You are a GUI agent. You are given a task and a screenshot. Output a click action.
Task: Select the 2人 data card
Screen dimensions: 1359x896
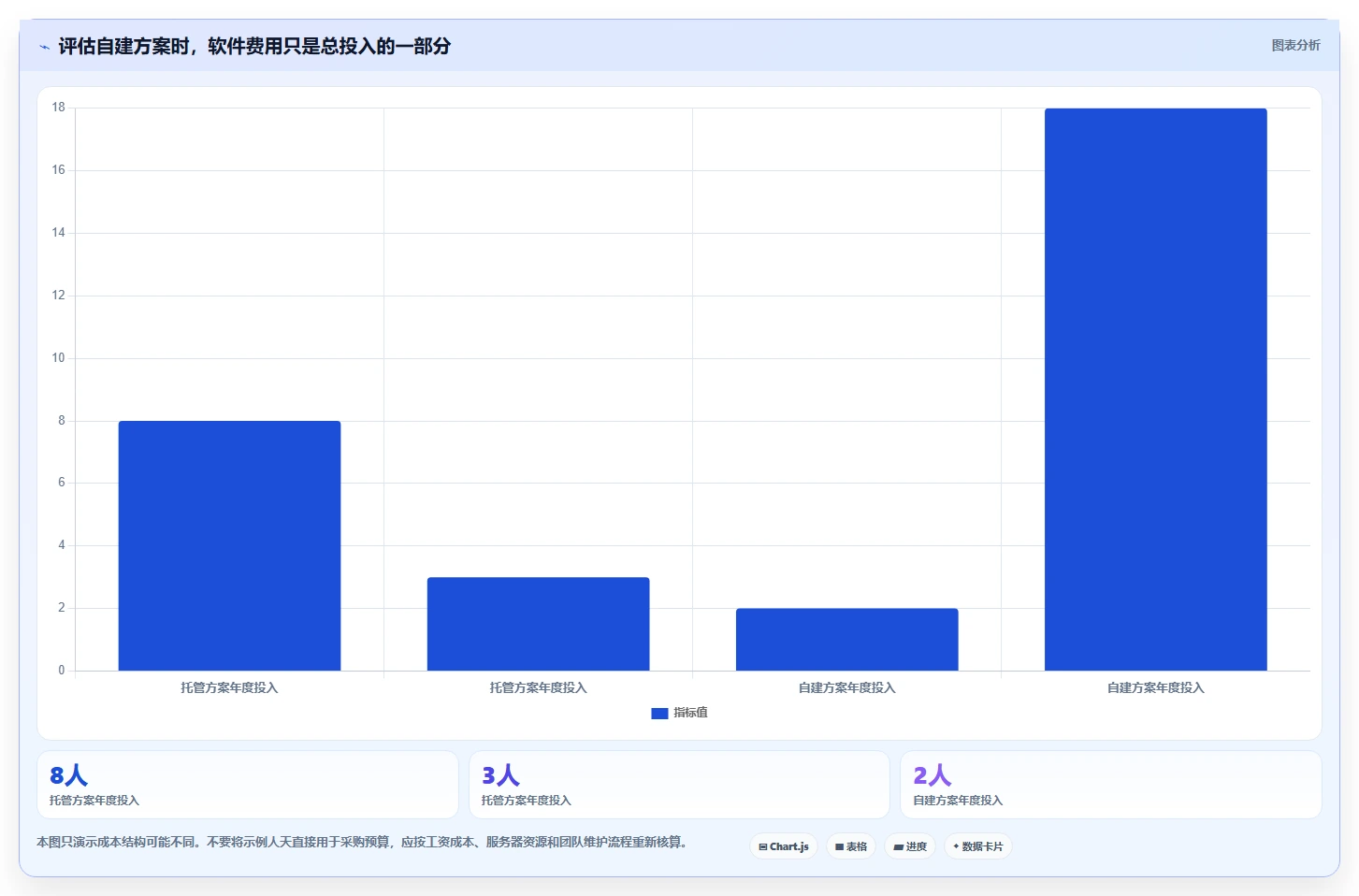[1111, 785]
